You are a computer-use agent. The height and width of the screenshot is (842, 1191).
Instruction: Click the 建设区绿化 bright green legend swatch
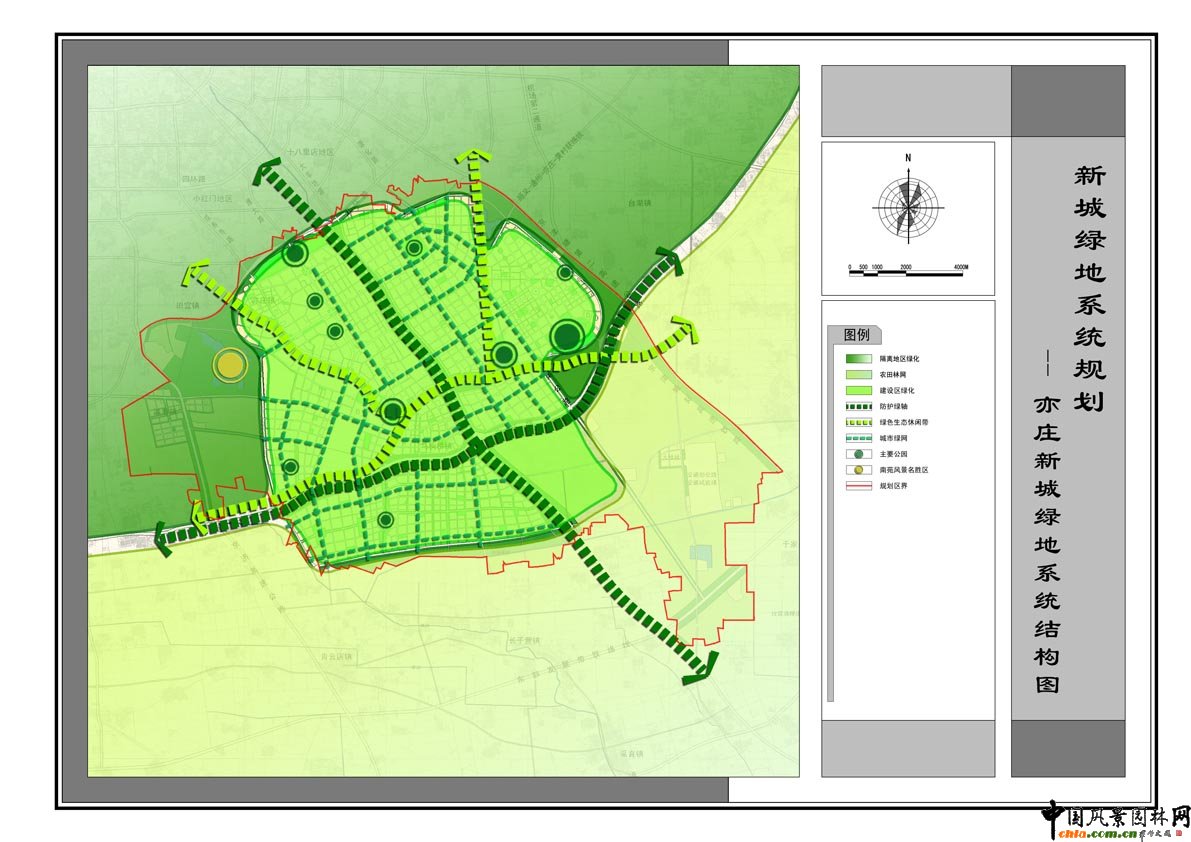click(x=858, y=390)
